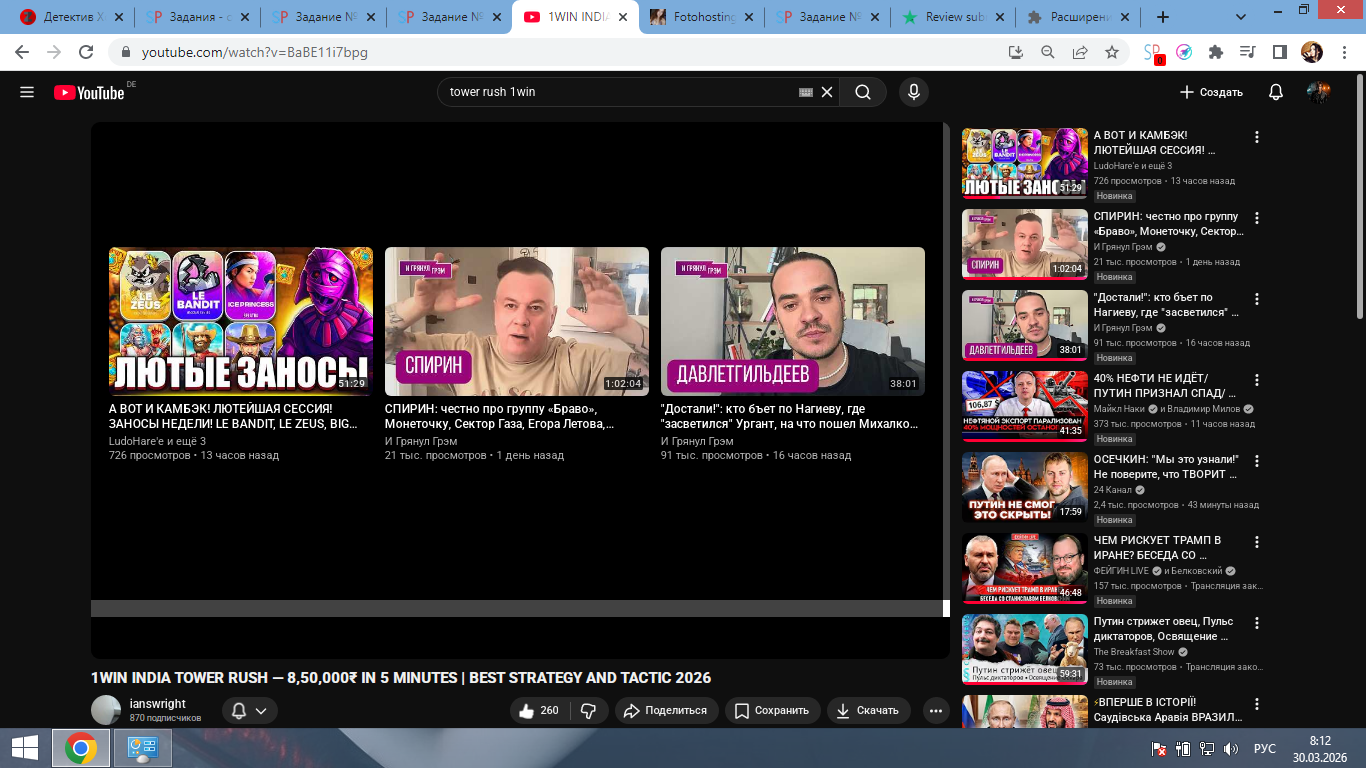Image resolution: width=1366 pixels, height=768 pixels.
Task: Open the three-dot more actions menu under video
Action: (x=936, y=710)
